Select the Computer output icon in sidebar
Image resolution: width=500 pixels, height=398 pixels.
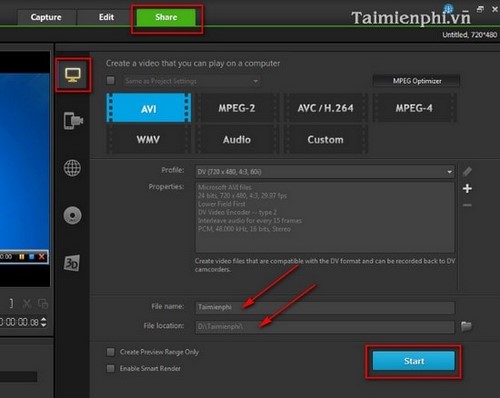(73, 75)
